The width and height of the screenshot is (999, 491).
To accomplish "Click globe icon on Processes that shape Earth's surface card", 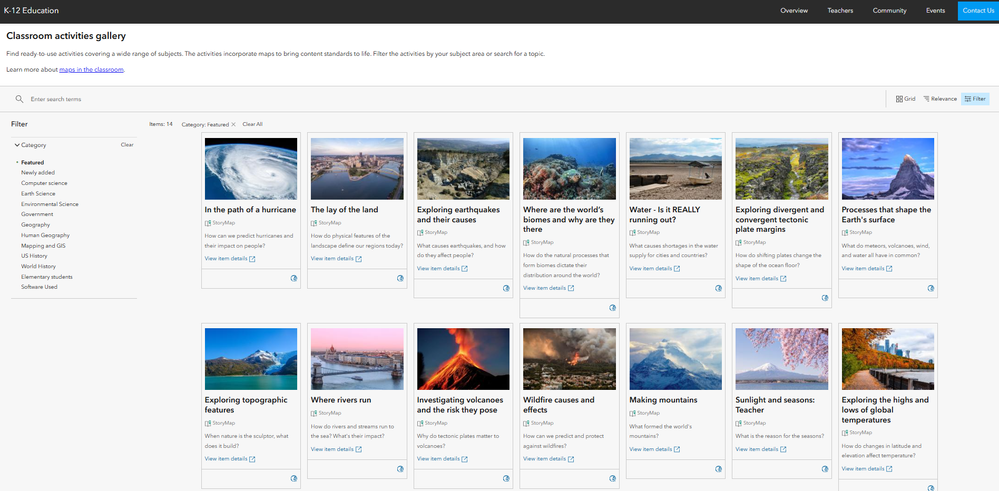I will 930,288.
